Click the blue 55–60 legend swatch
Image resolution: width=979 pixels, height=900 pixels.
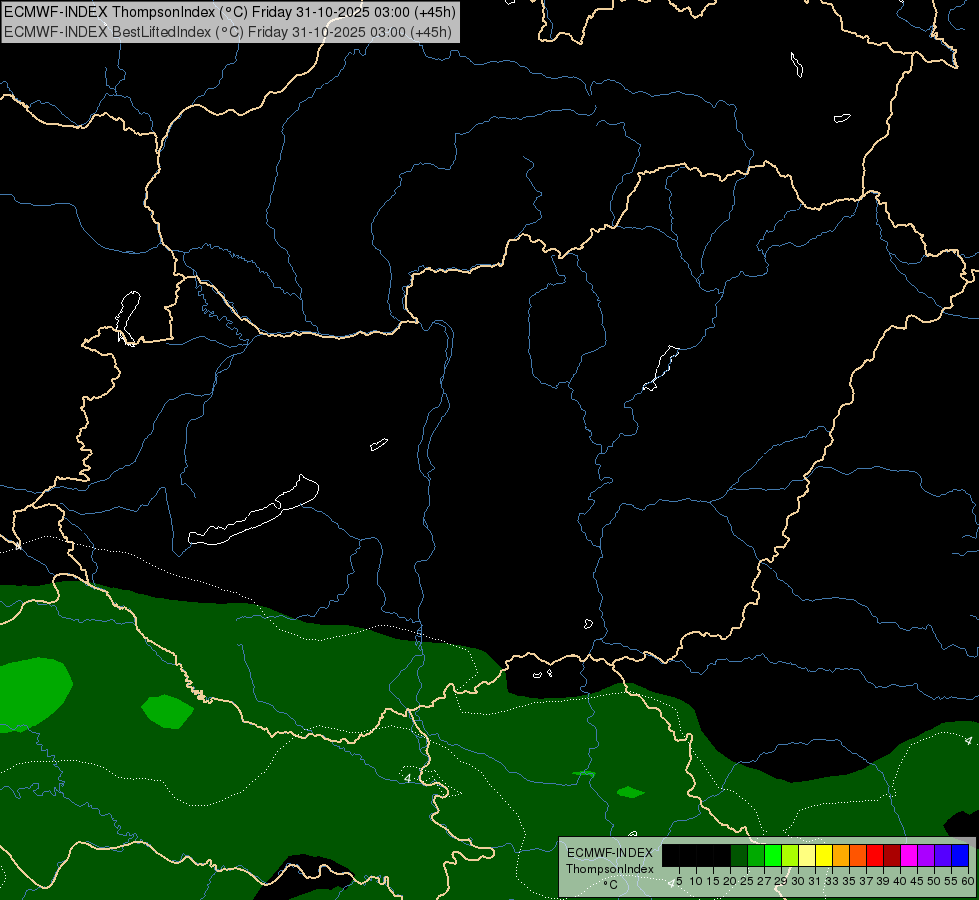[x=960, y=855]
